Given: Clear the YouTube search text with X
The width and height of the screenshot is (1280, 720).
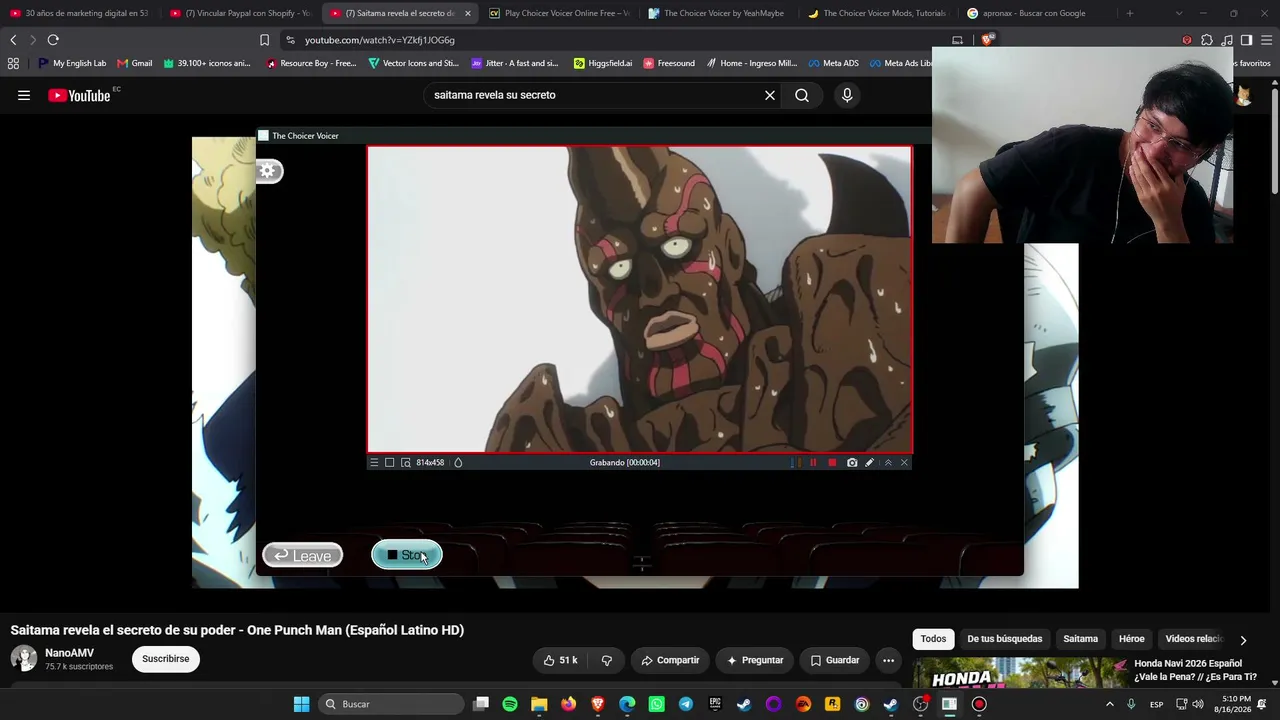Looking at the screenshot, I should [x=770, y=95].
